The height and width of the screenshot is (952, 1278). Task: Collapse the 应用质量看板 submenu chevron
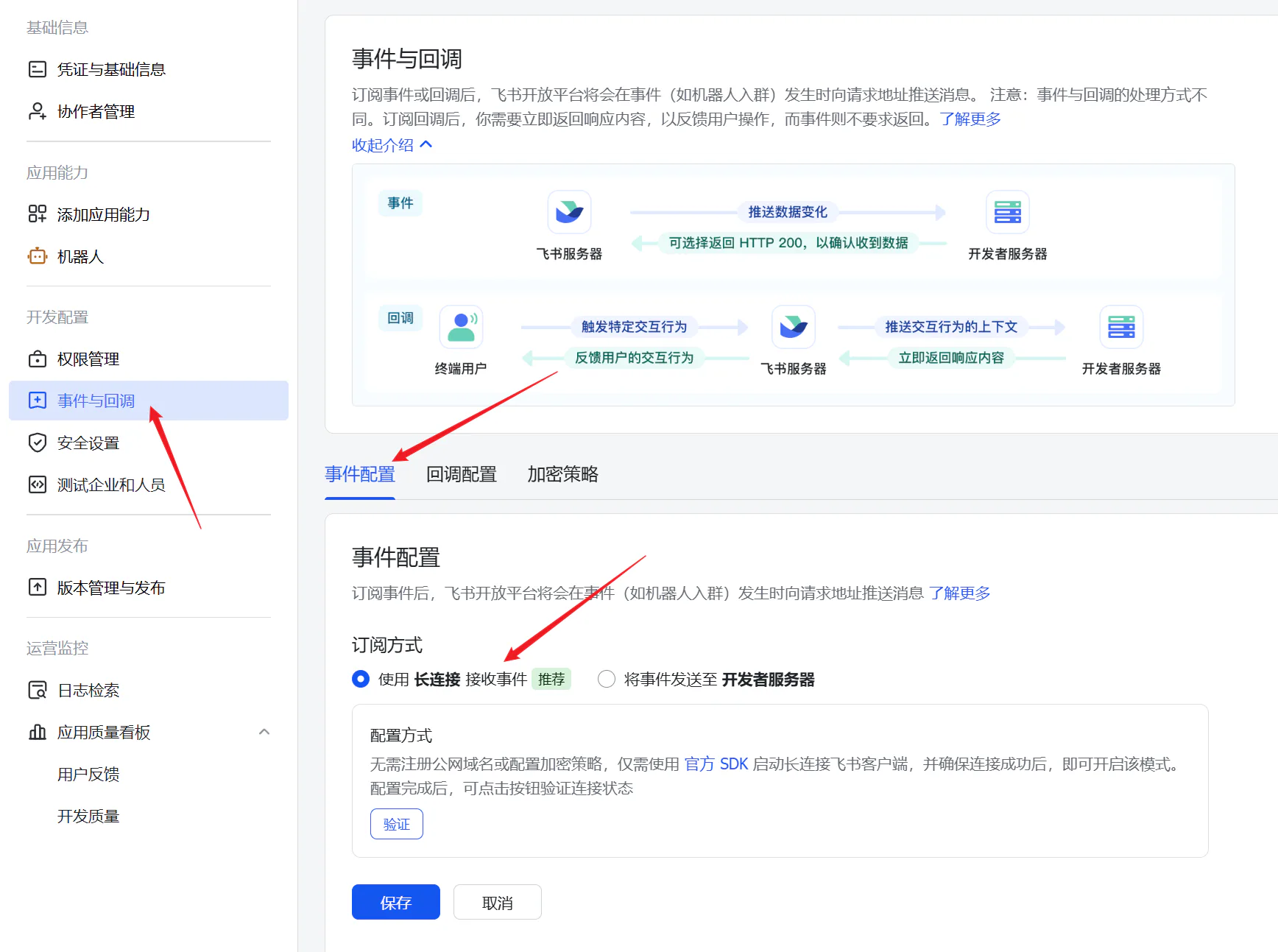pos(264,732)
